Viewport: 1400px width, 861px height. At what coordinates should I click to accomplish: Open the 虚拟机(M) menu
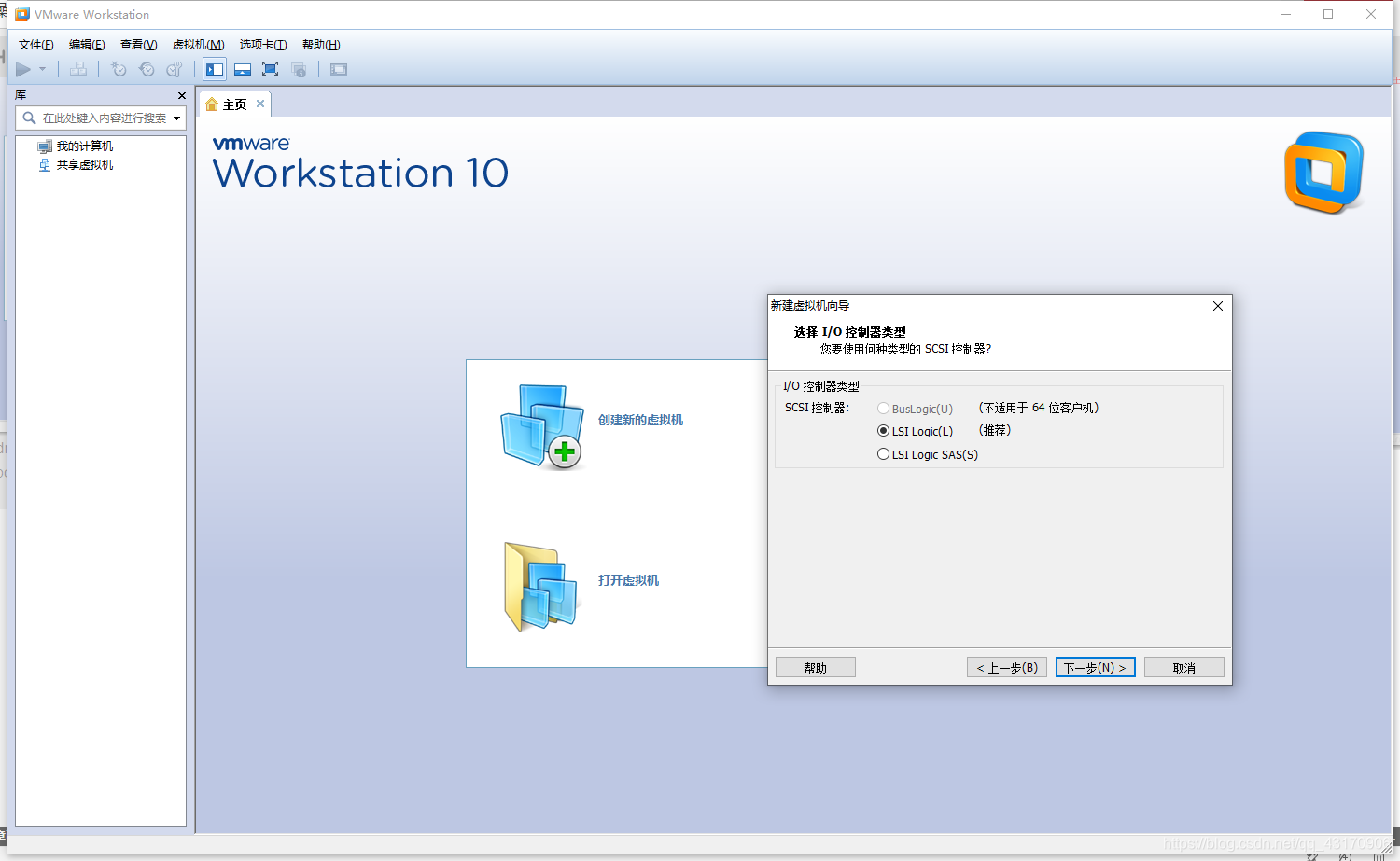pyautogui.click(x=198, y=45)
